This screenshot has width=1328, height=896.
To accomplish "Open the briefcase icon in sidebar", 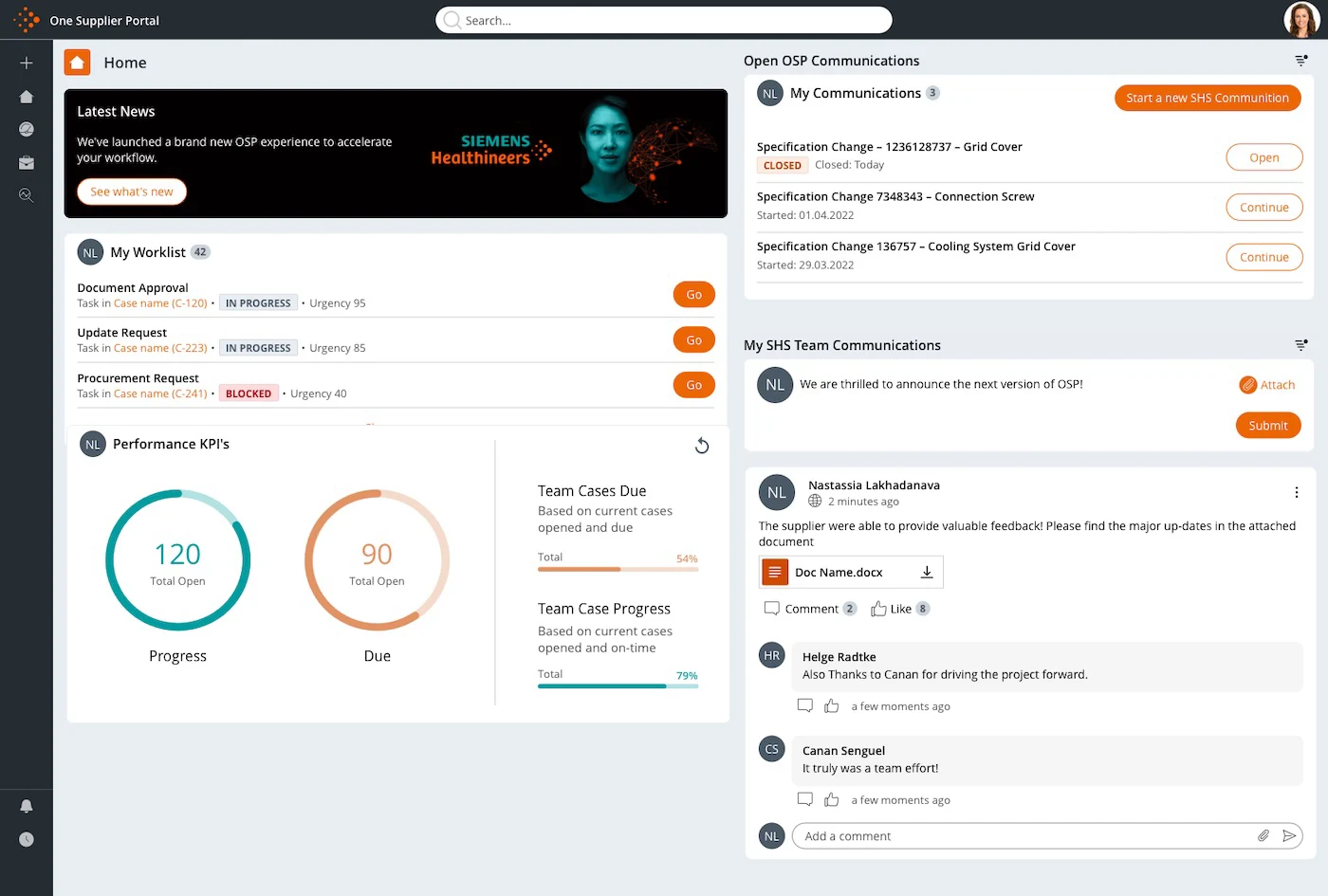I will pyautogui.click(x=27, y=163).
